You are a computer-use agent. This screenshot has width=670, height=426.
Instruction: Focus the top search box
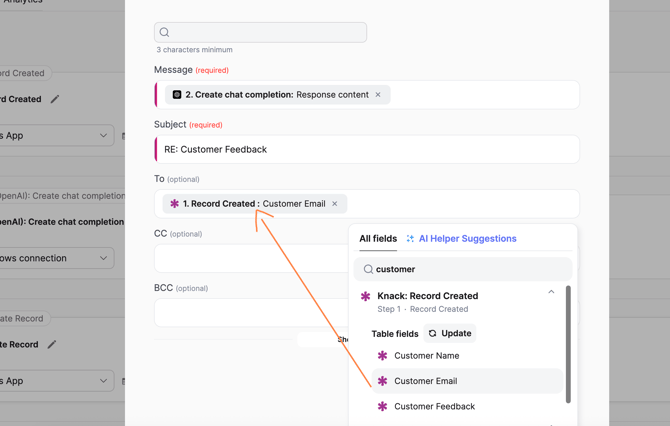click(261, 32)
